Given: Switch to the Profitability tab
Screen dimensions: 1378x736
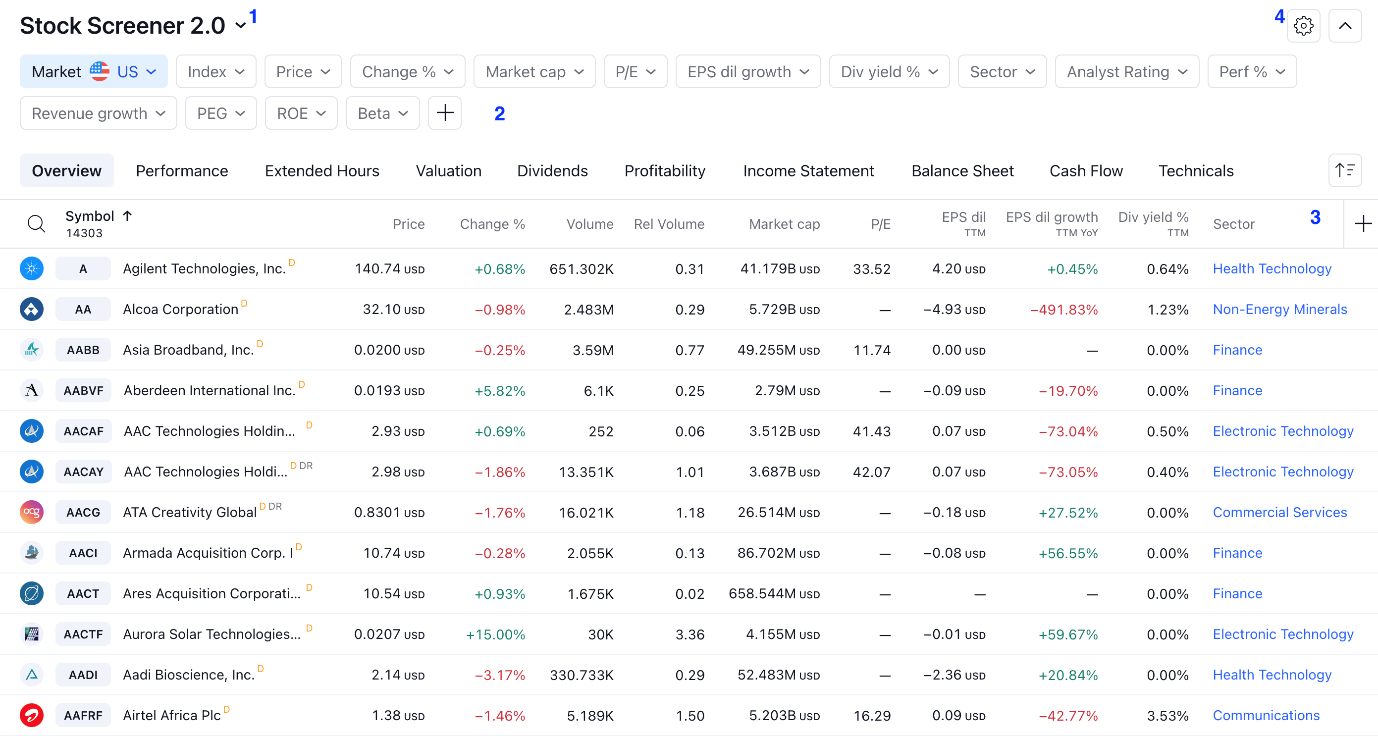Looking at the screenshot, I should click(x=665, y=170).
